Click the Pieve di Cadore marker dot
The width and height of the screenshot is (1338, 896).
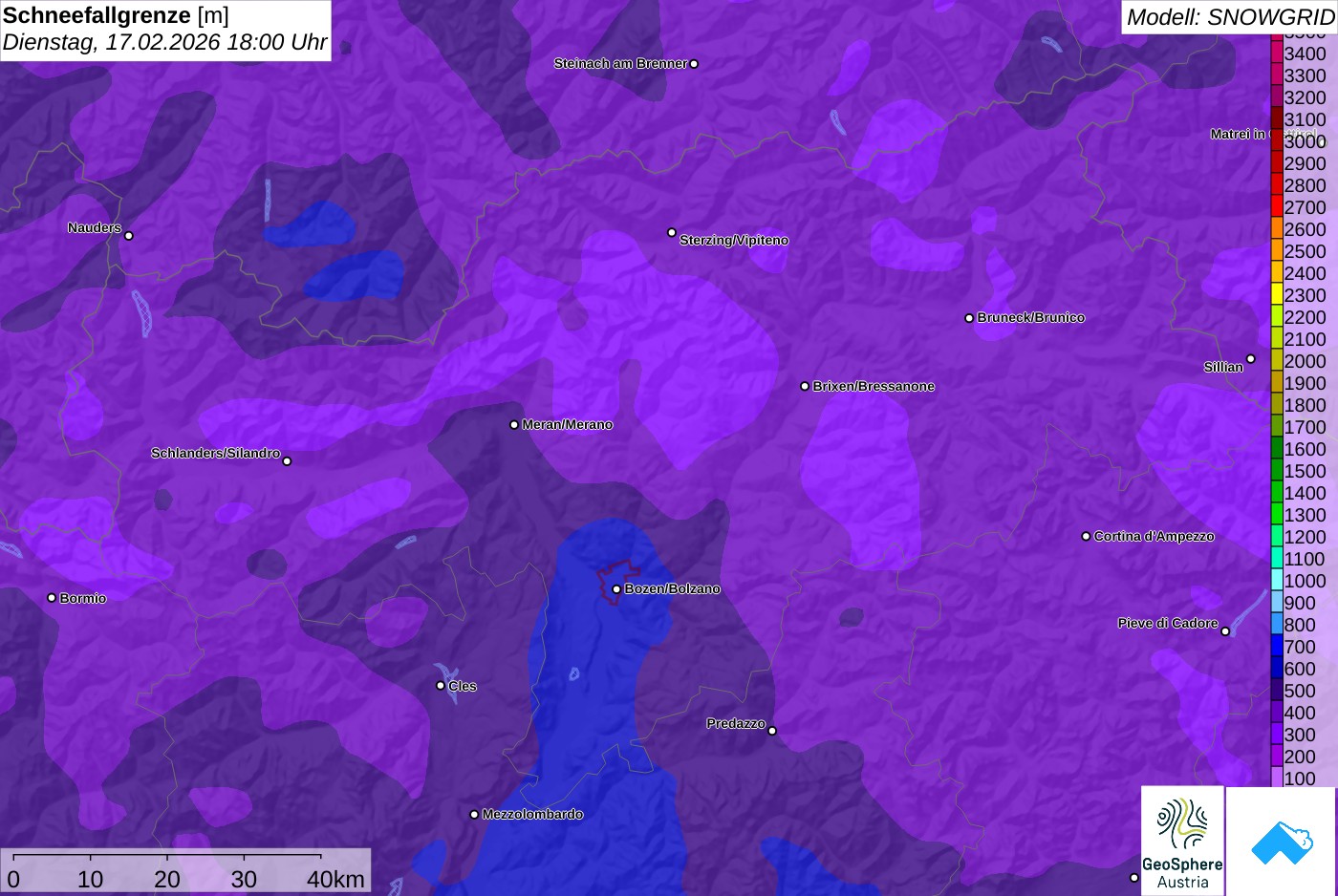tap(1225, 631)
